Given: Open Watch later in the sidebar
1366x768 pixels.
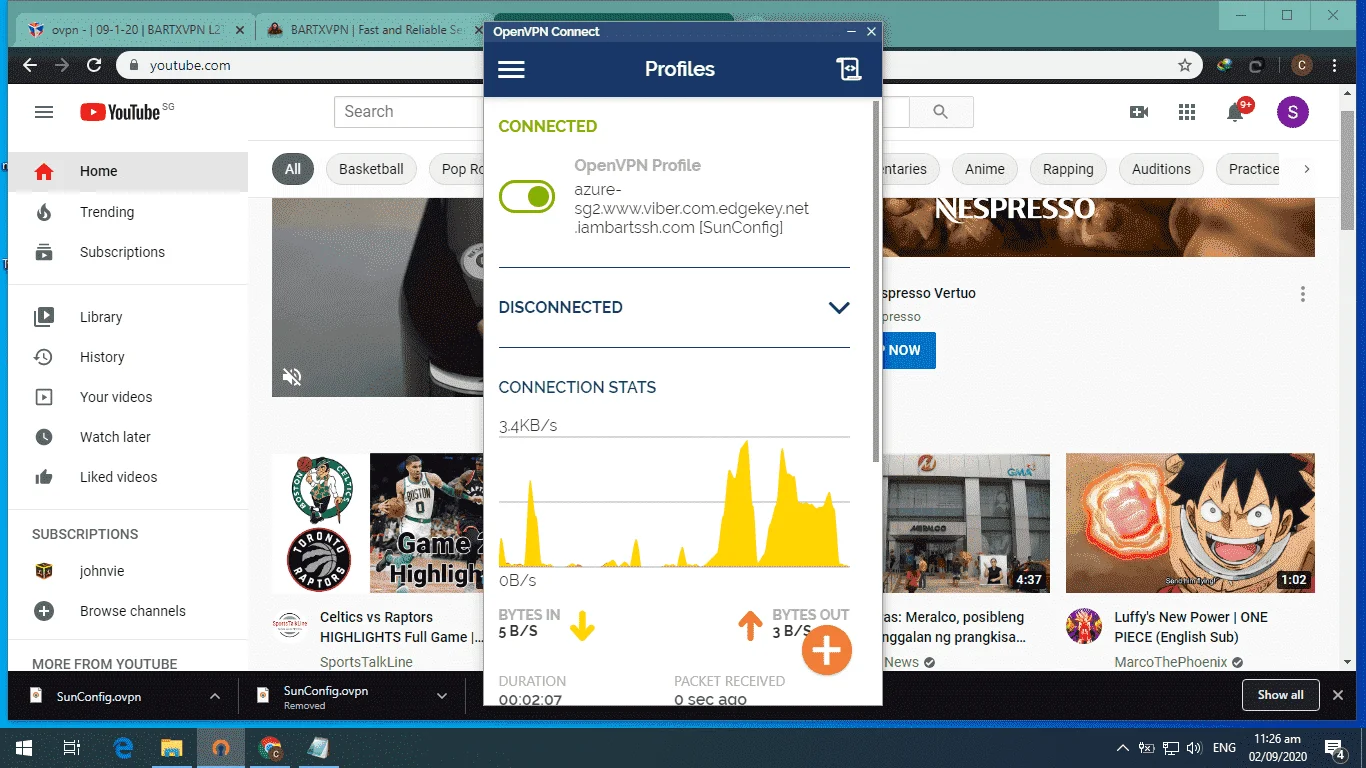Looking at the screenshot, I should (128, 437).
